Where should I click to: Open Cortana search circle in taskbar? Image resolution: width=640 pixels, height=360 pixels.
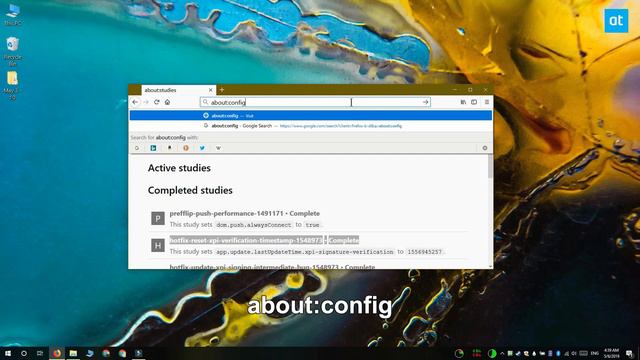pyautogui.click(x=24, y=353)
